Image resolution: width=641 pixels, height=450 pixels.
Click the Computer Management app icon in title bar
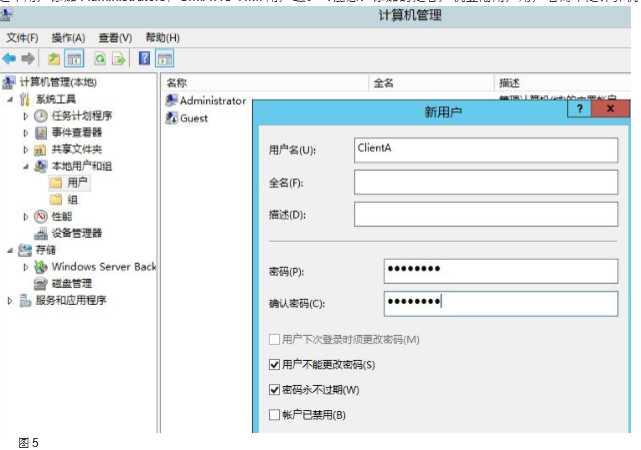click(6, 15)
